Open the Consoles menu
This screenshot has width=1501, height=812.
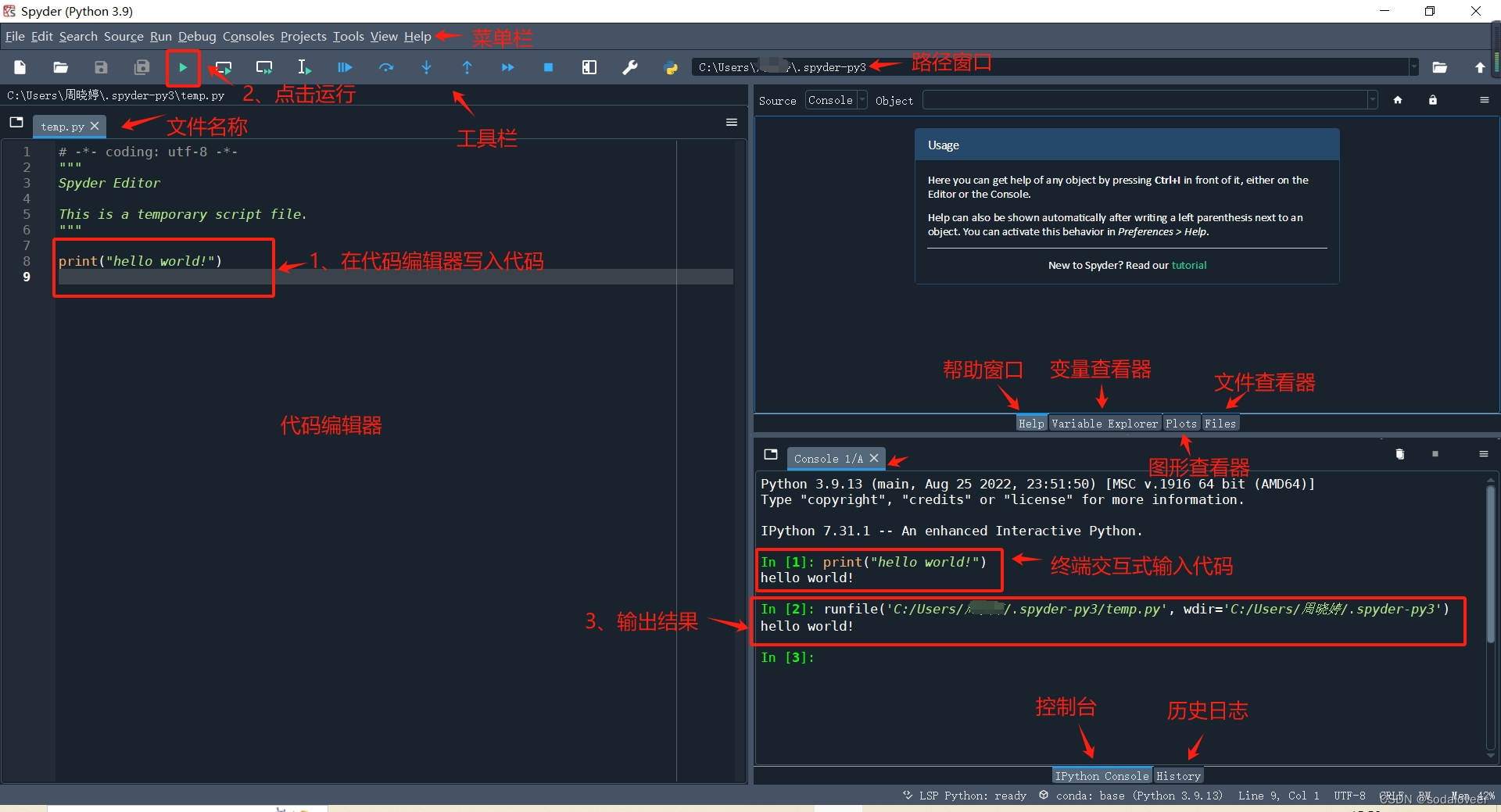[249, 36]
